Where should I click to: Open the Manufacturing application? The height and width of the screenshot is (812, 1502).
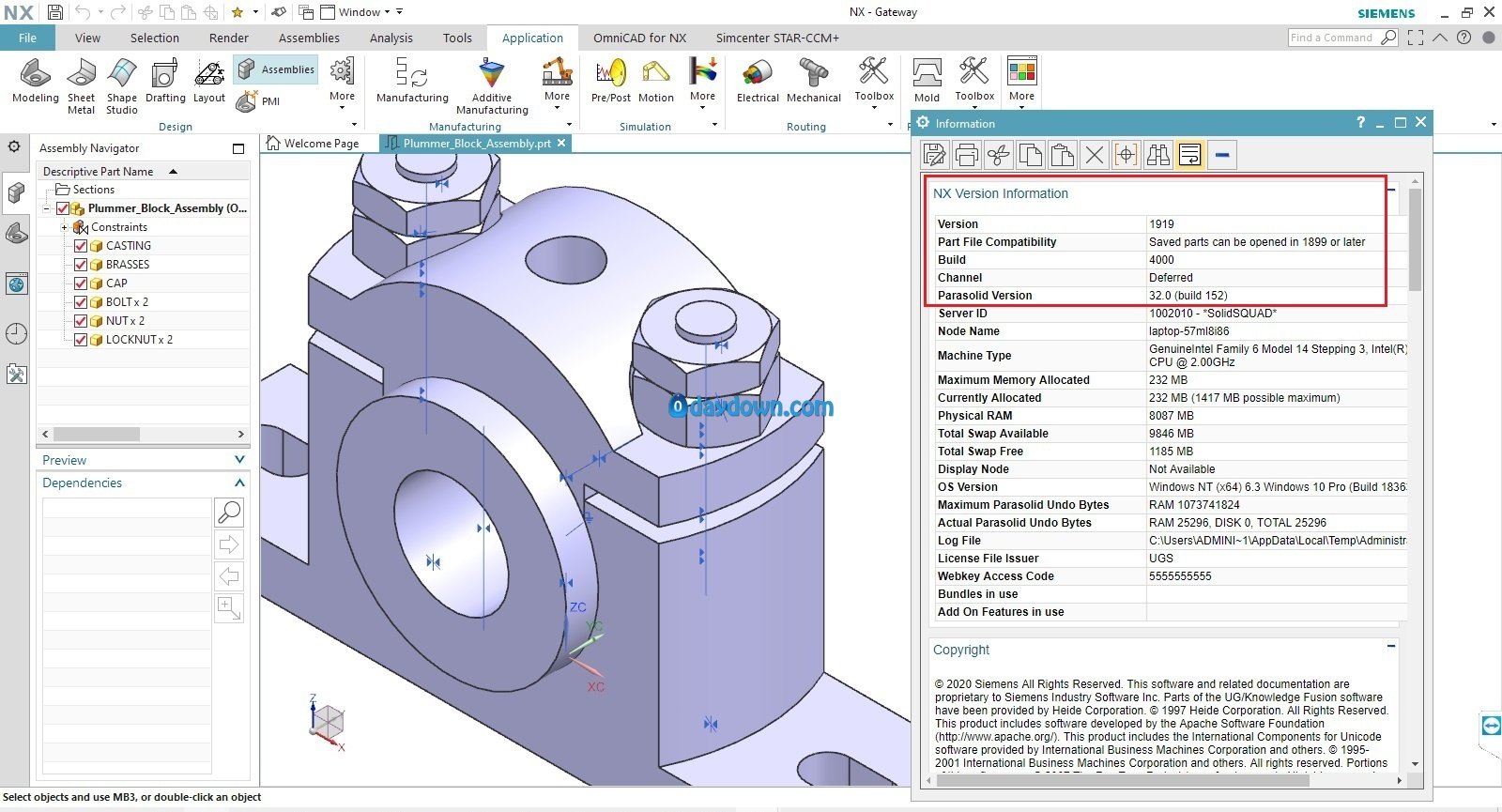(x=412, y=81)
